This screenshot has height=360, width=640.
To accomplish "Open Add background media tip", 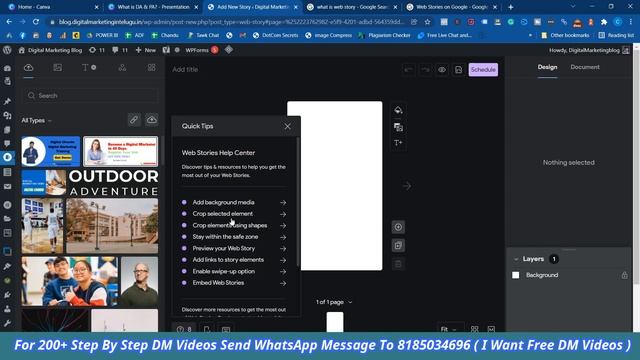I will 234,202.
